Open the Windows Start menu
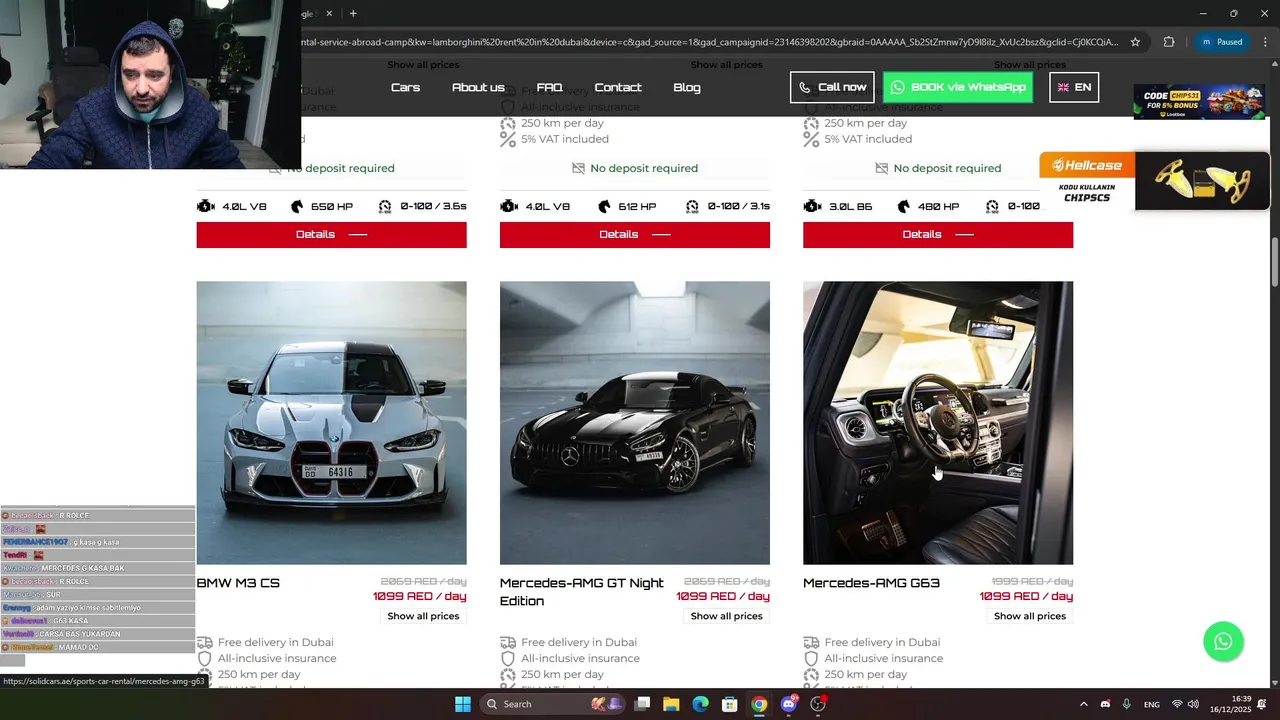 click(463, 704)
